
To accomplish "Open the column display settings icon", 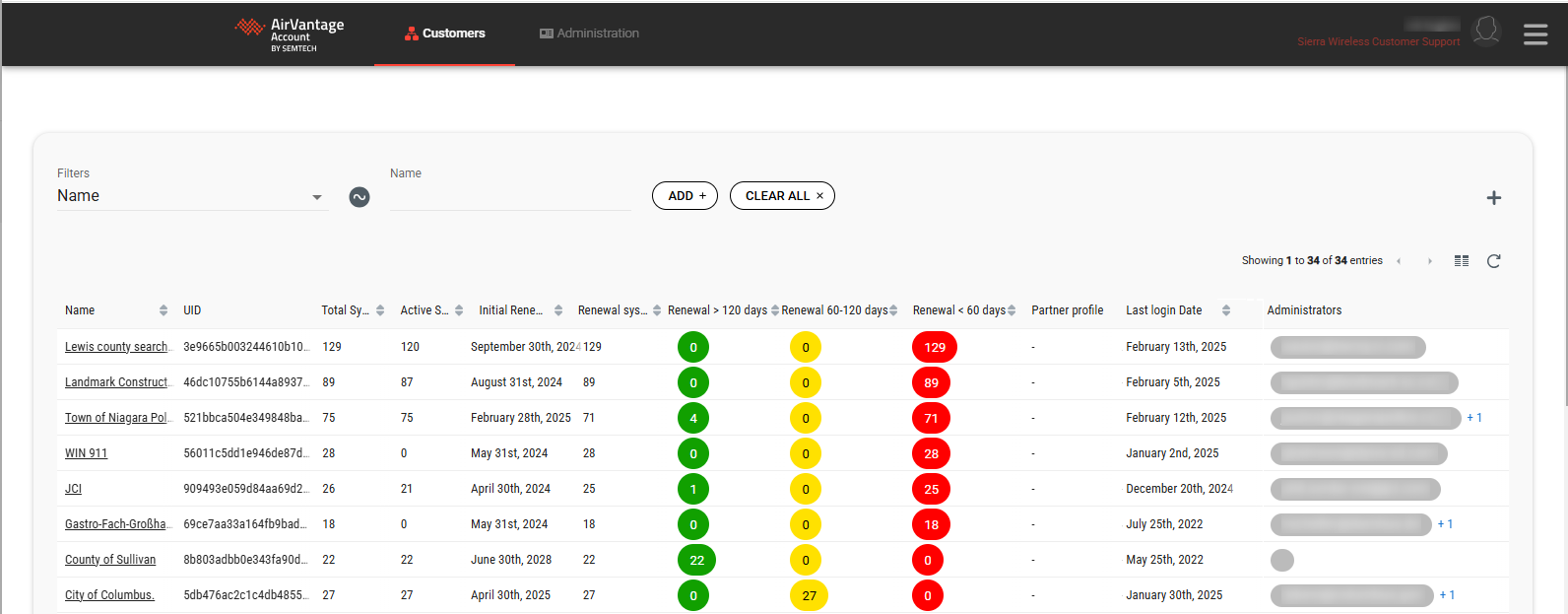I will pyautogui.click(x=1462, y=261).
